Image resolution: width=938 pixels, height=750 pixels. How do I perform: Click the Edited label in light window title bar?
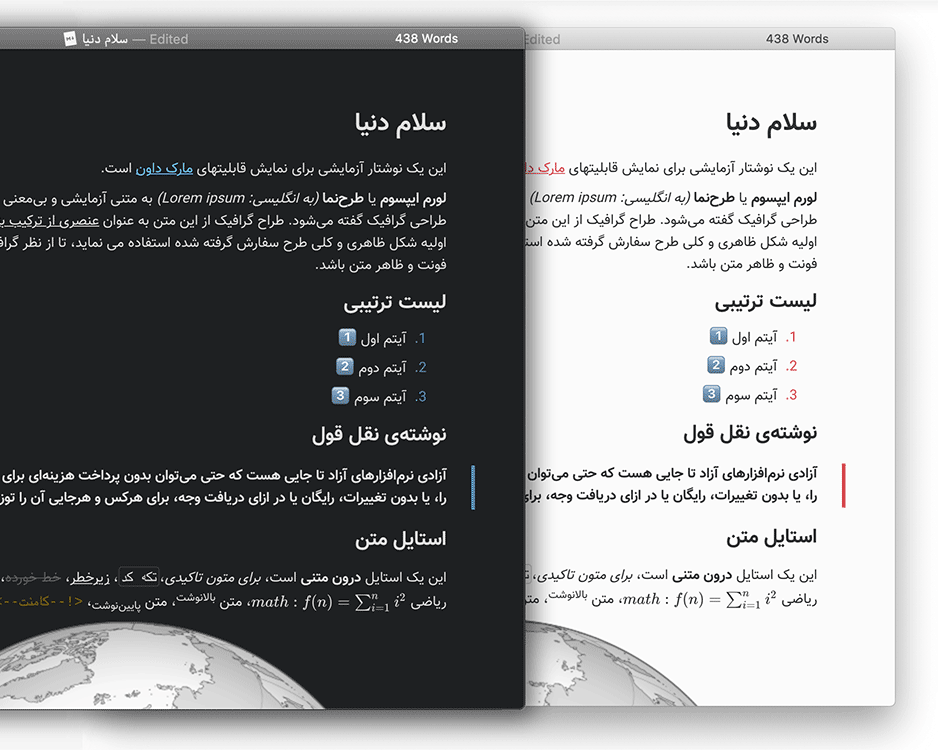click(x=543, y=39)
